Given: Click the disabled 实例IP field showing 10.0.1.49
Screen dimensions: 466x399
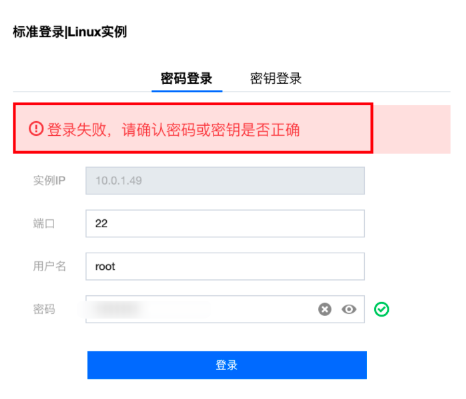Looking at the screenshot, I should coord(225,181).
